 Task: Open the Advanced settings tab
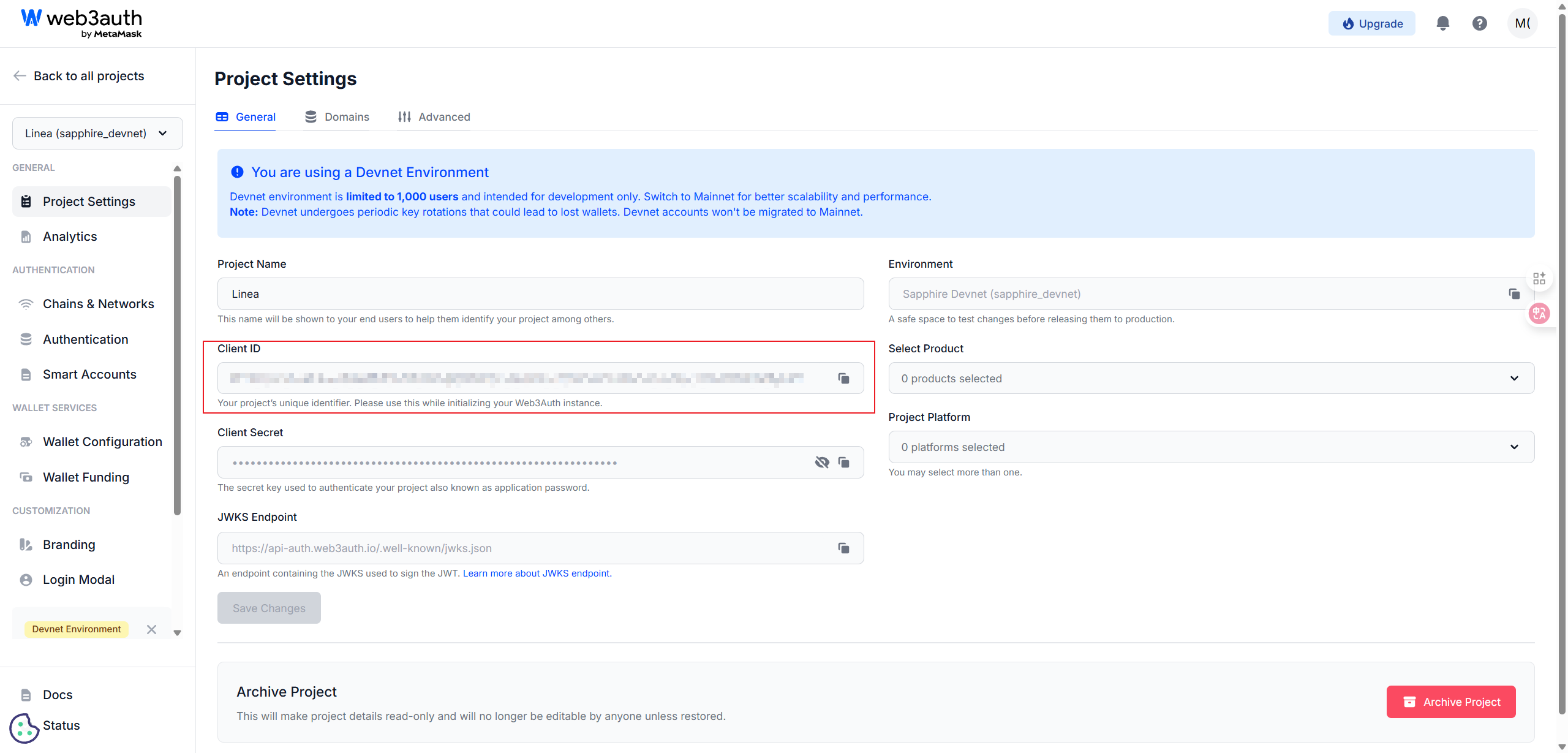[444, 116]
